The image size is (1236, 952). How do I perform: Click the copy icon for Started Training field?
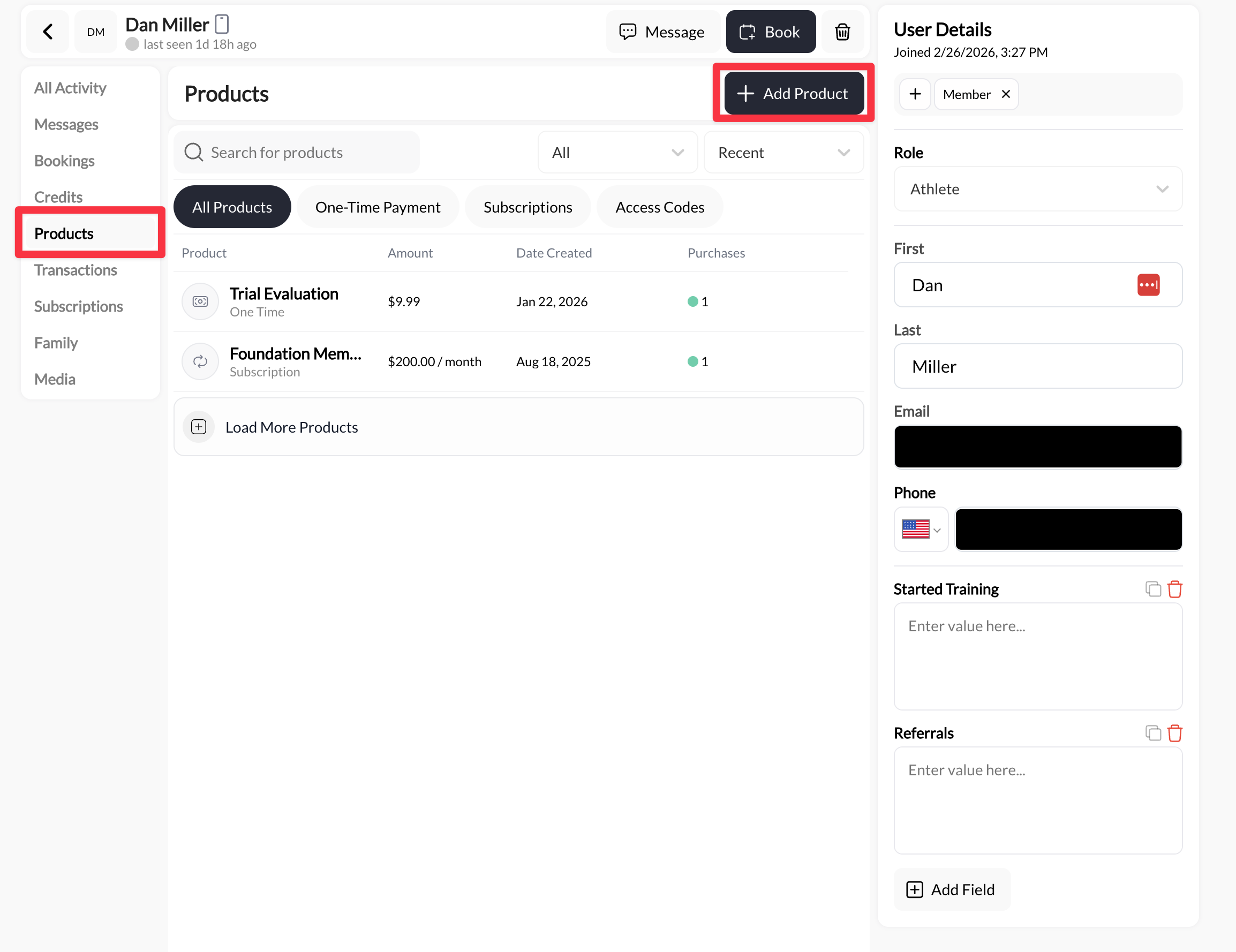point(1154,588)
